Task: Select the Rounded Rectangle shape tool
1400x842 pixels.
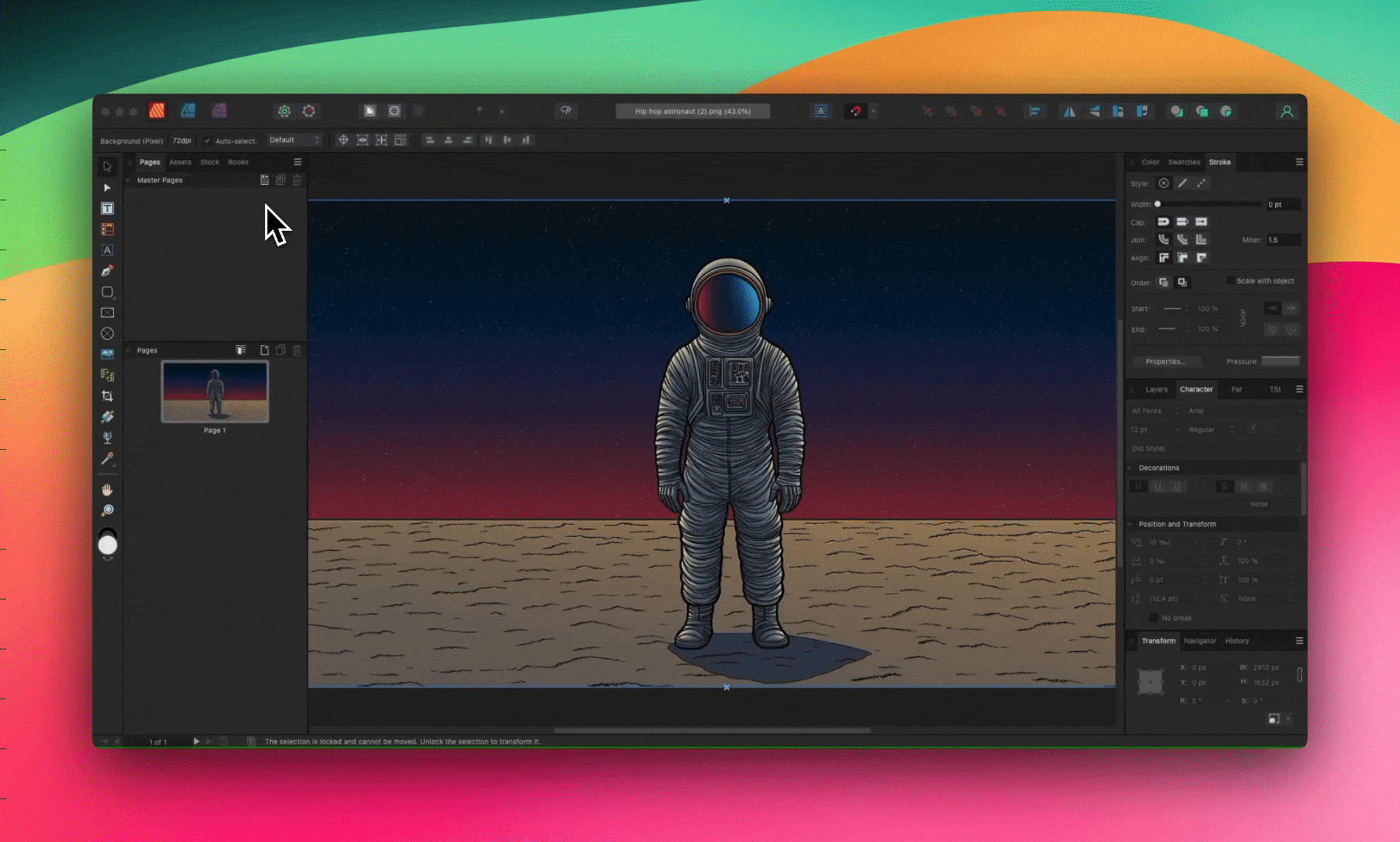Action: coord(108,292)
